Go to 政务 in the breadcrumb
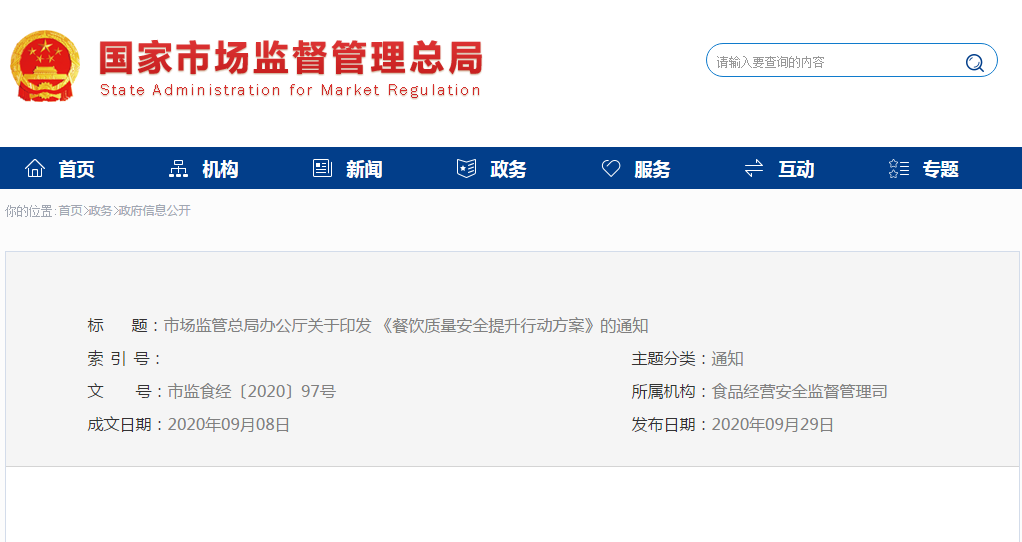The width and height of the screenshot is (1022, 542). click(100, 210)
